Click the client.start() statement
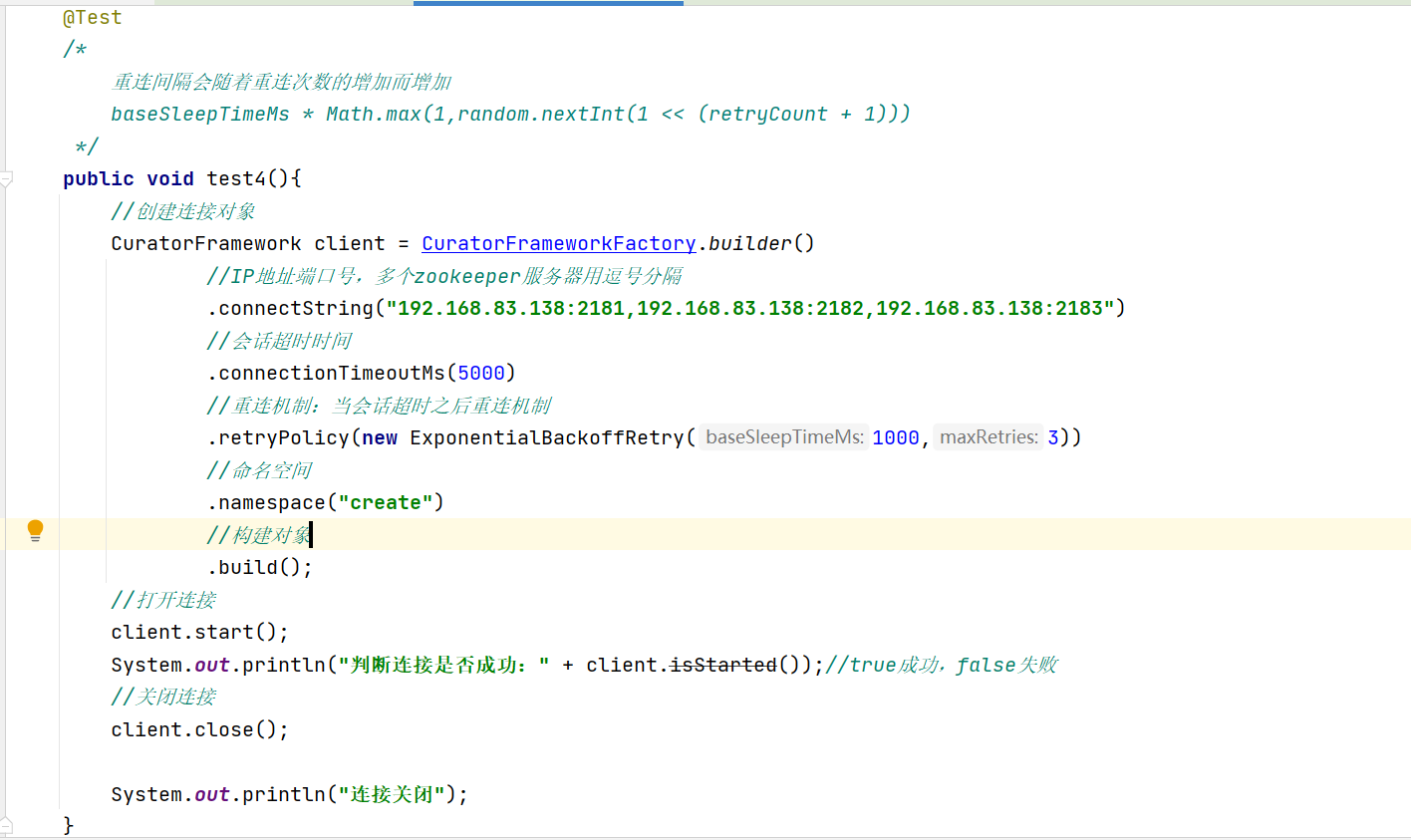This screenshot has width=1411, height=840. (x=199, y=632)
